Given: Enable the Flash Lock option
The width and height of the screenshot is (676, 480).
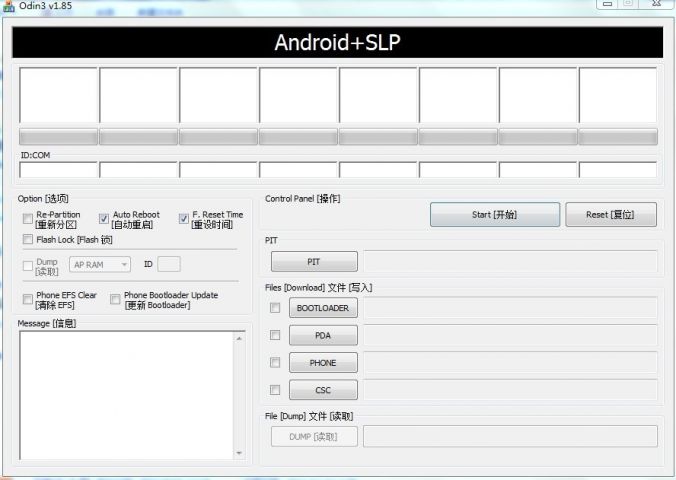Looking at the screenshot, I should pyautogui.click(x=27, y=239).
